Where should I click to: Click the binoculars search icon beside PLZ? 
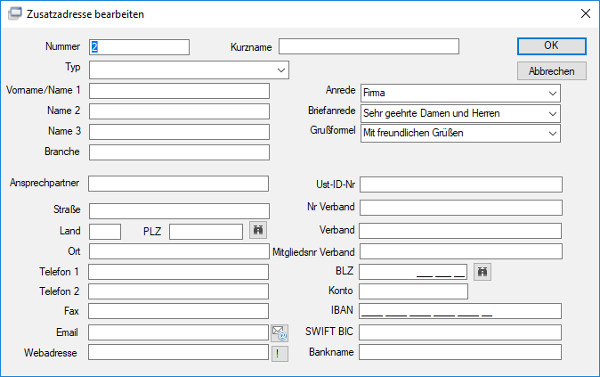[x=258, y=230]
